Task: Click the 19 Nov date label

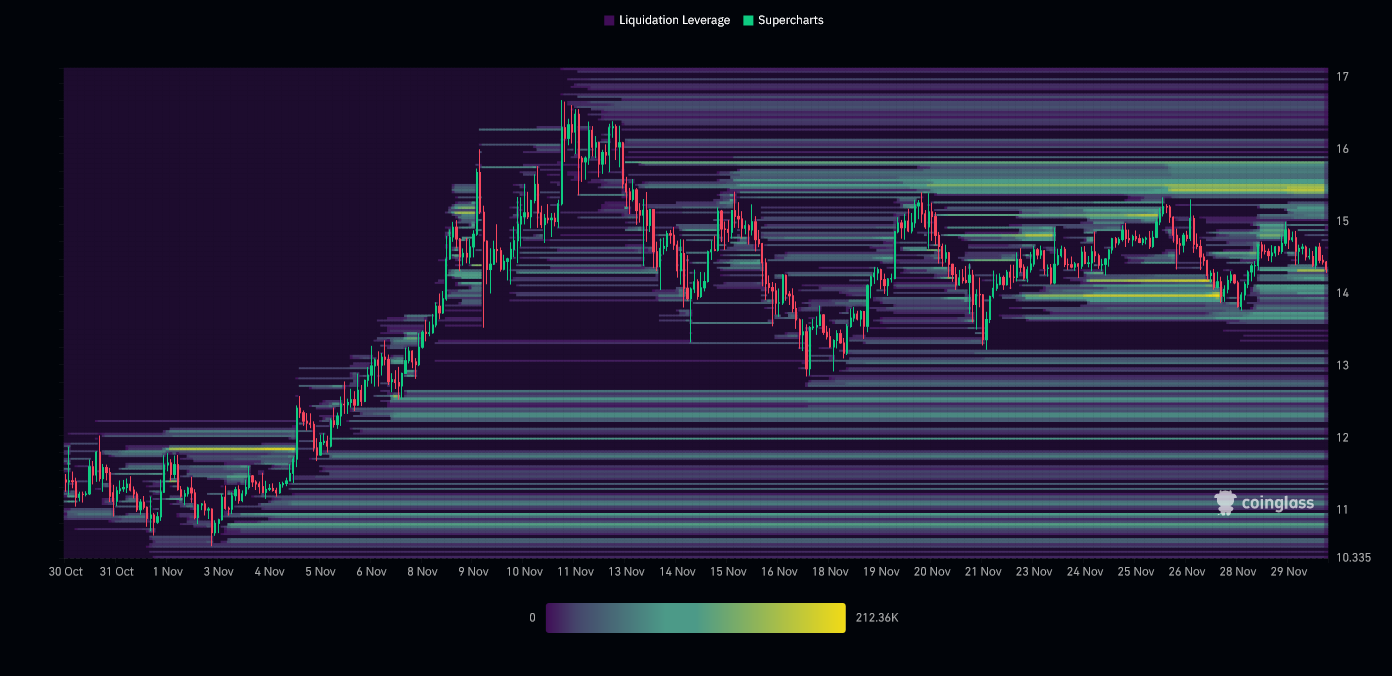Action: click(x=881, y=572)
